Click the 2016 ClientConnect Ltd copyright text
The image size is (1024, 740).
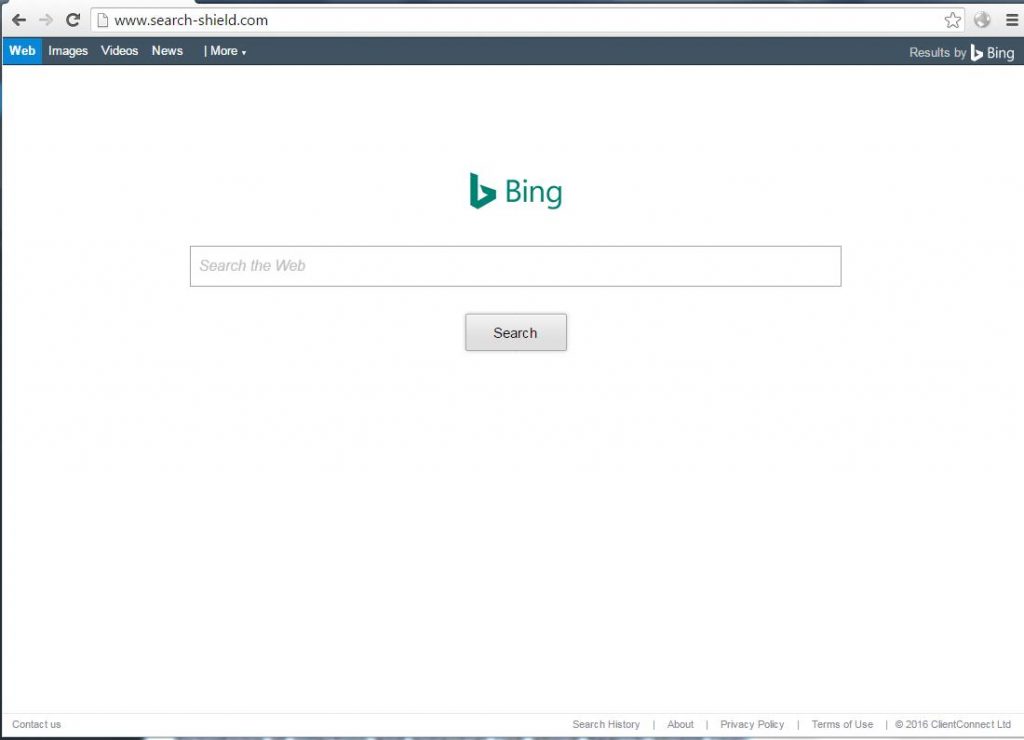point(953,724)
